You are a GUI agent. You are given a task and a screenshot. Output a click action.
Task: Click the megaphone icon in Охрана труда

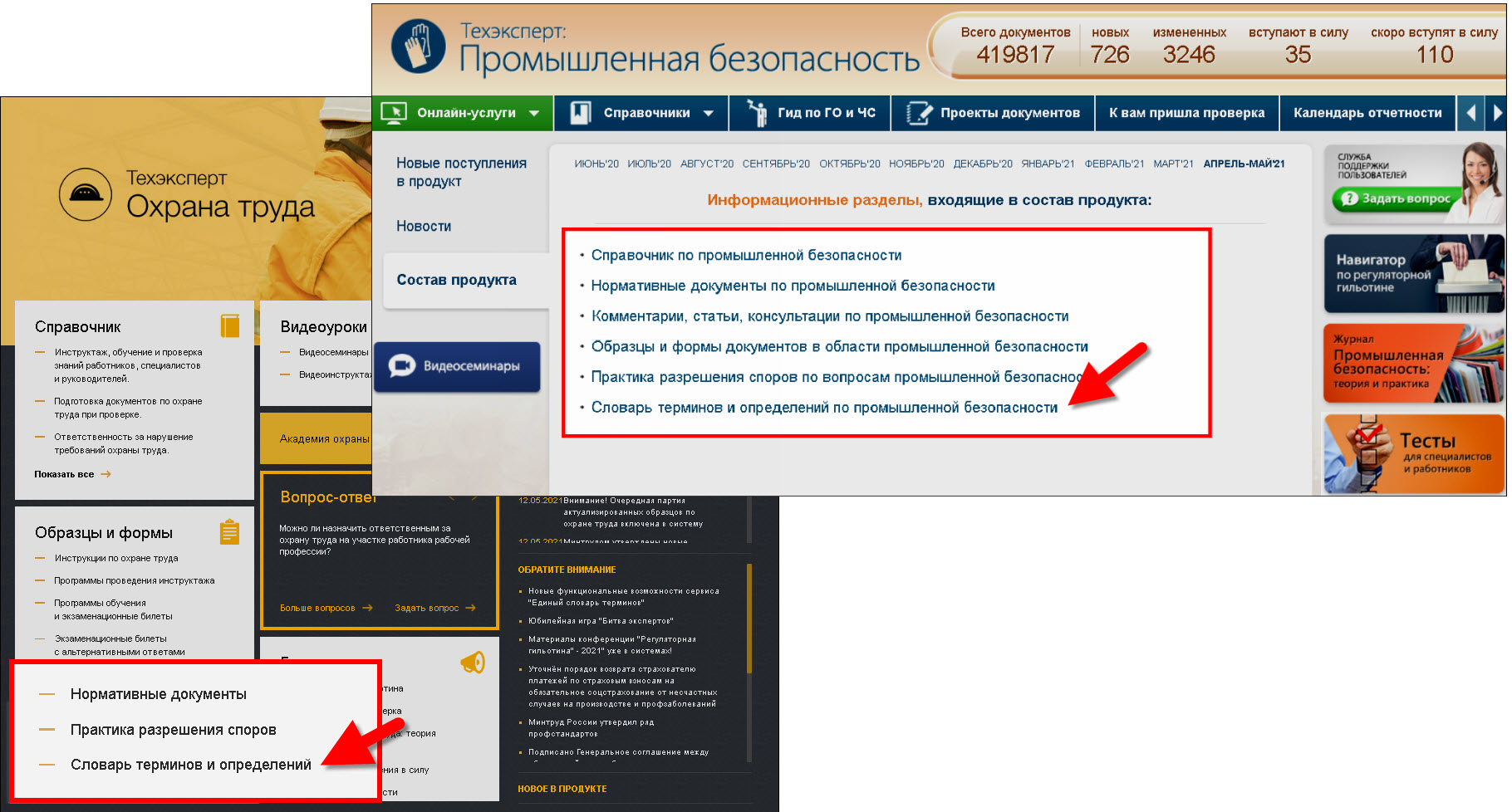473,662
